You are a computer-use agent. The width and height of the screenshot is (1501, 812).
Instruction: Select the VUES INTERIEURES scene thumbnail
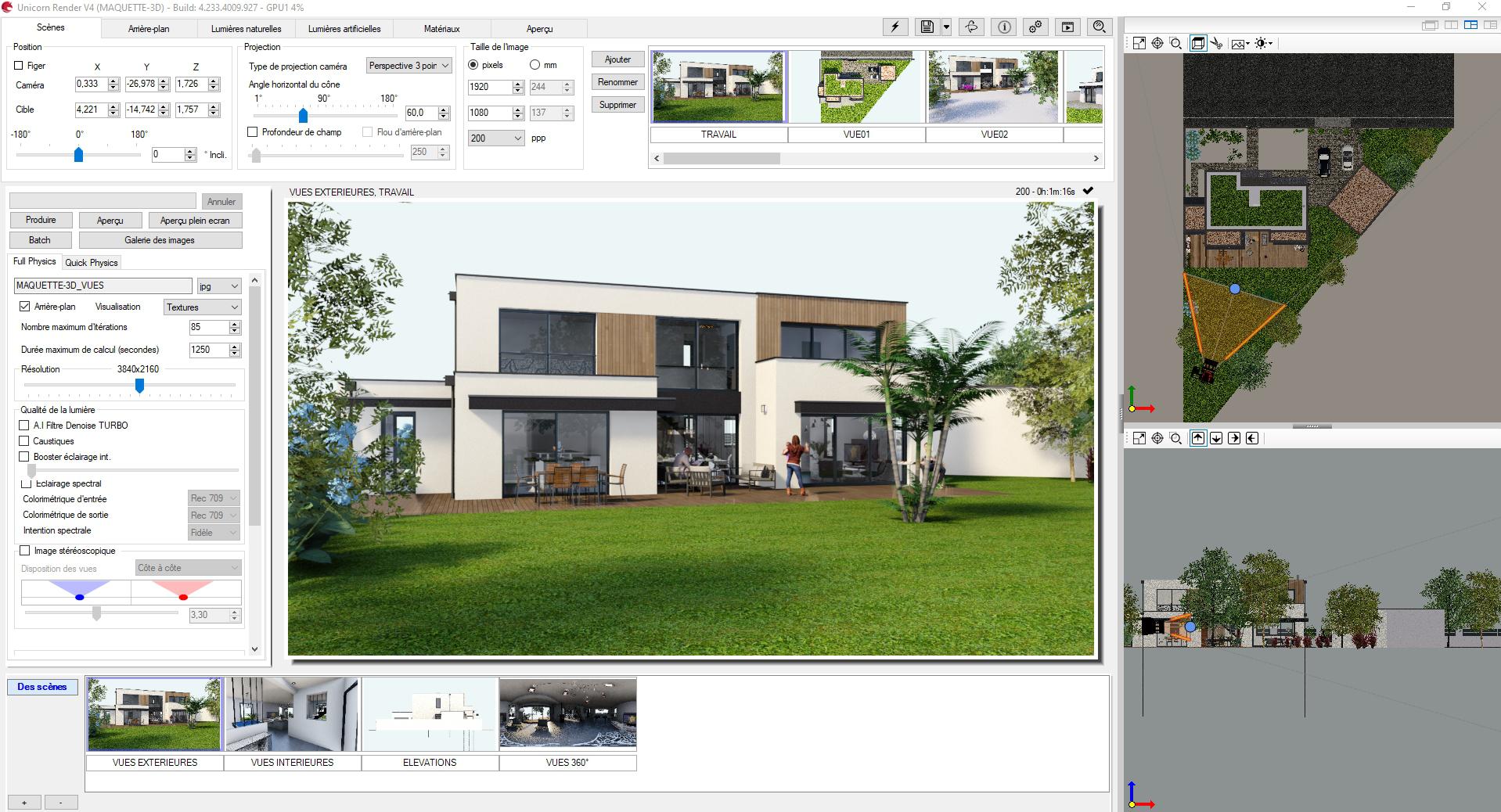[x=292, y=715]
